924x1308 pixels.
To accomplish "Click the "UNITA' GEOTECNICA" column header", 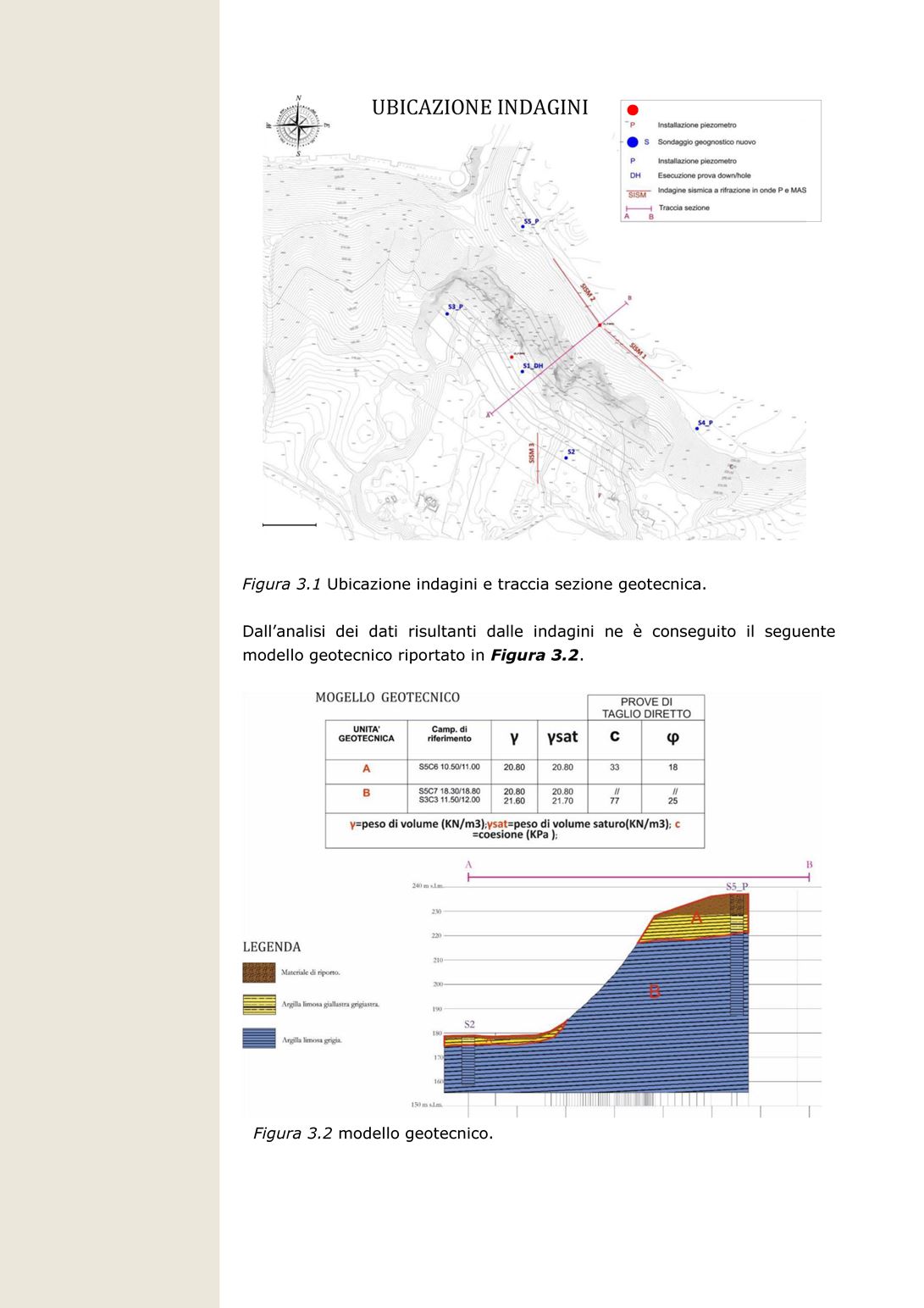I will [366, 734].
